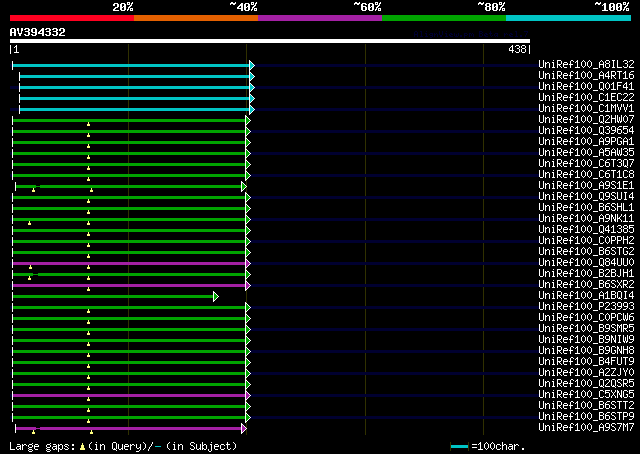Image resolution: width=640 pixels, height=454 pixels.
Task: Click the purple arrowhead on the B6SXR2 row
Action: click(x=248, y=285)
